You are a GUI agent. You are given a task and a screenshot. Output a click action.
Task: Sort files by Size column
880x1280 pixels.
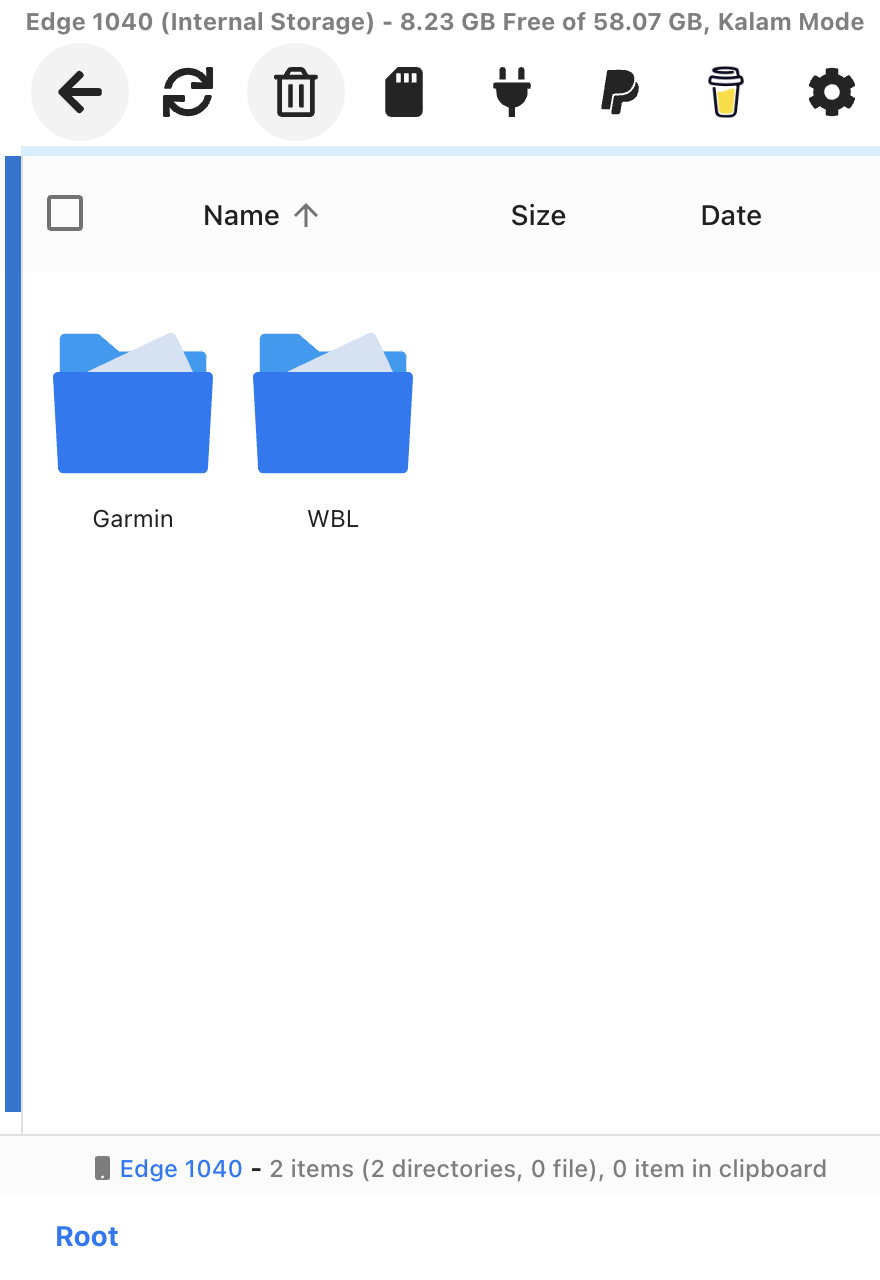point(538,216)
